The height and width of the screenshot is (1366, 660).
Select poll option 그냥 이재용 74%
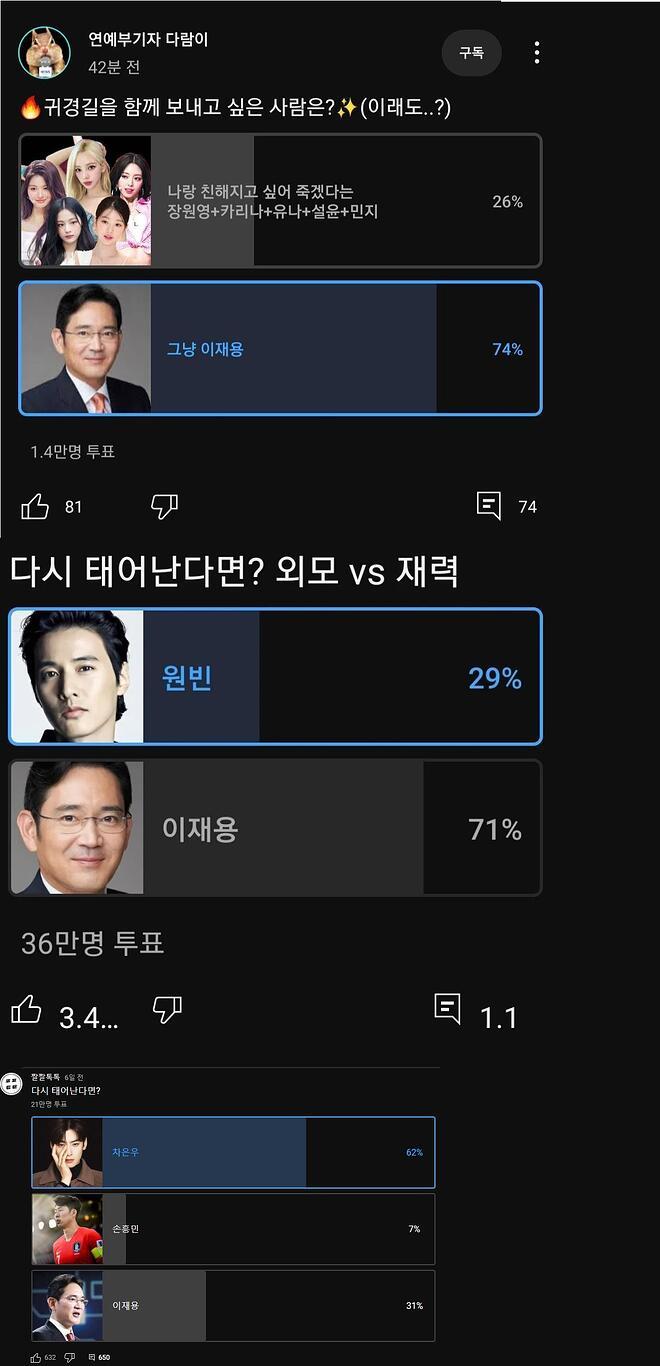click(280, 349)
